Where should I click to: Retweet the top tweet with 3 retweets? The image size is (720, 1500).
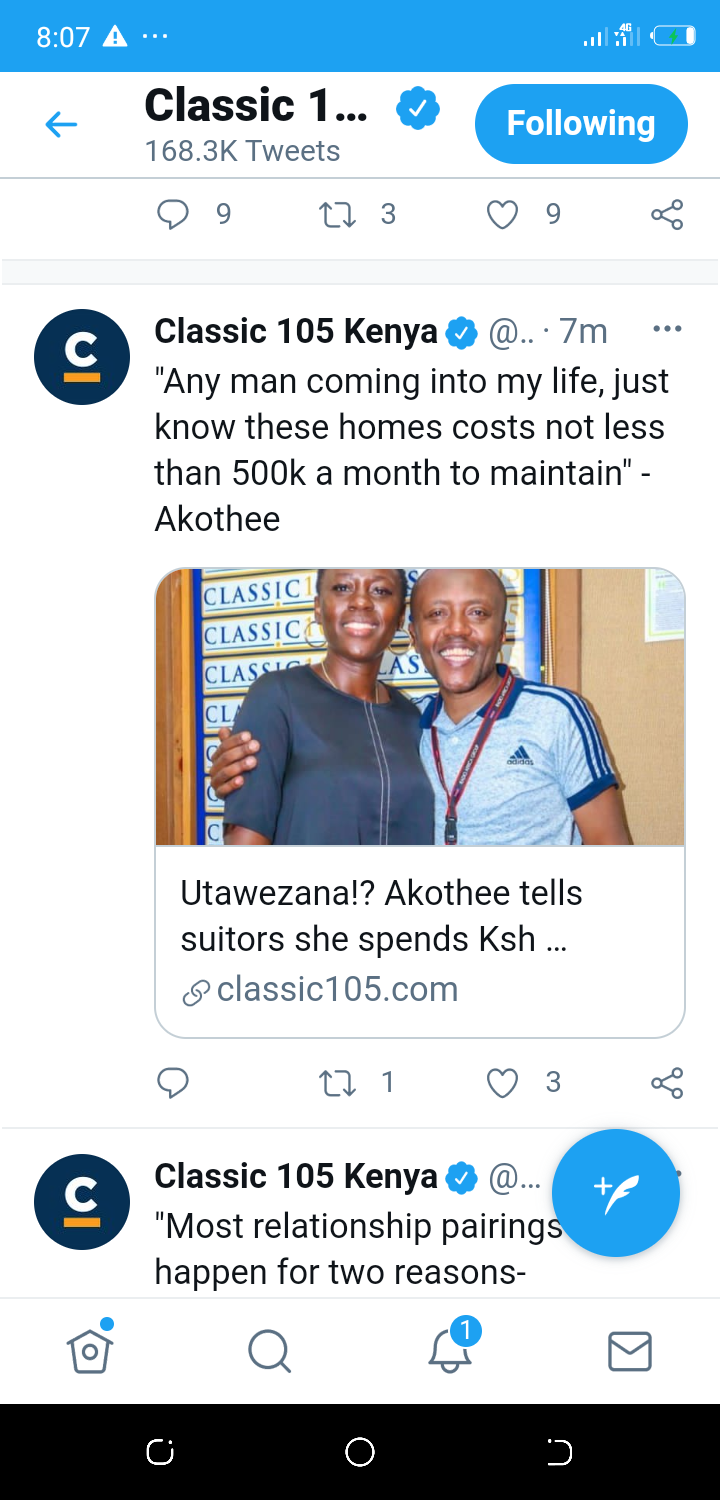337,214
